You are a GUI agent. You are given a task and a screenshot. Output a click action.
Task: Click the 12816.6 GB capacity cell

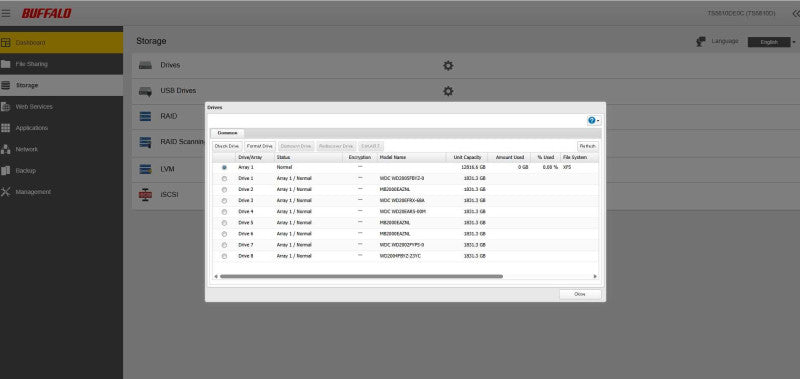pyautogui.click(x=473, y=167)
